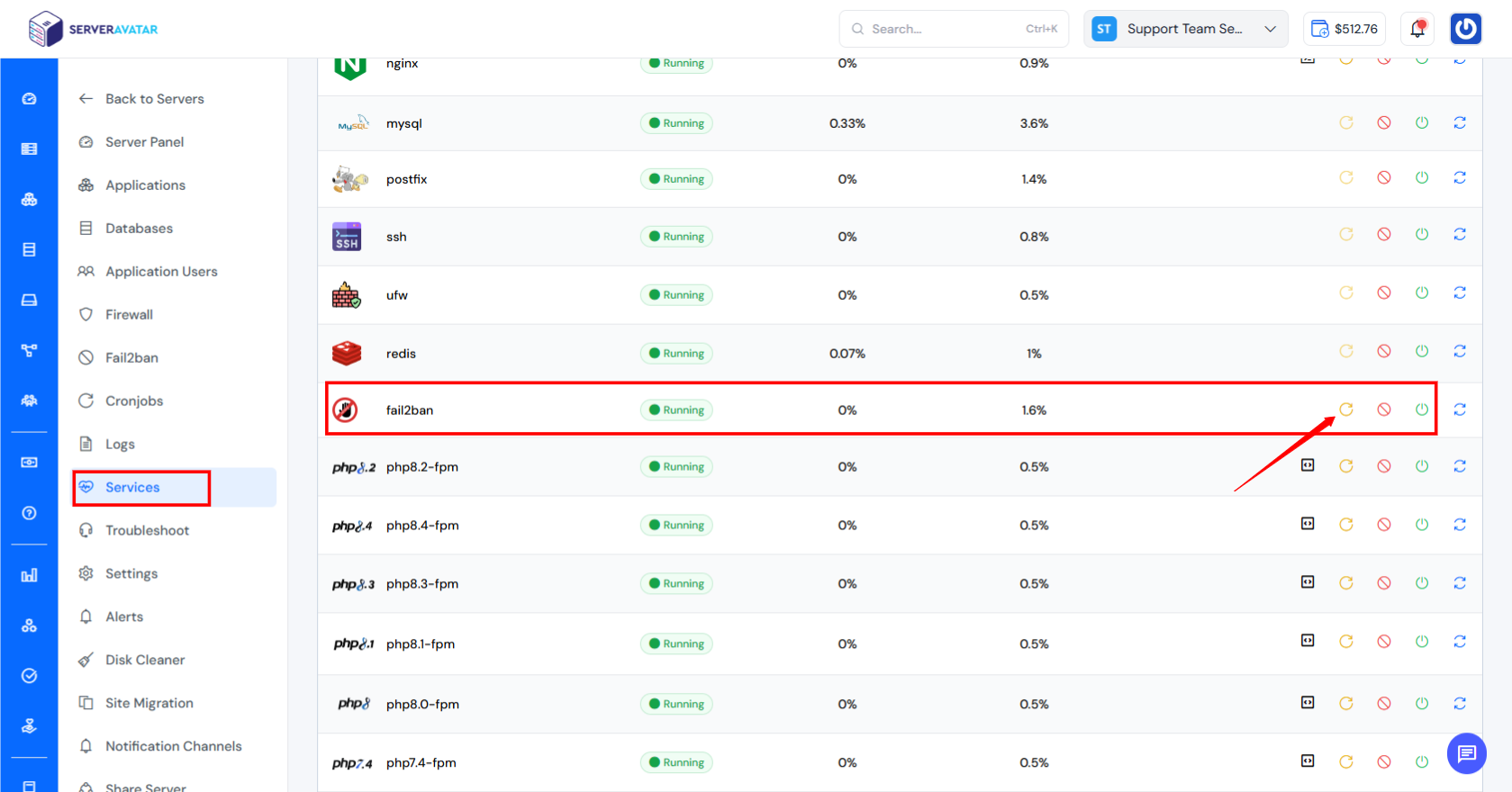Reload postfix with the blue refresh icon
The height and width of the screenshot is (792, 1512).
coord(1460,177)
